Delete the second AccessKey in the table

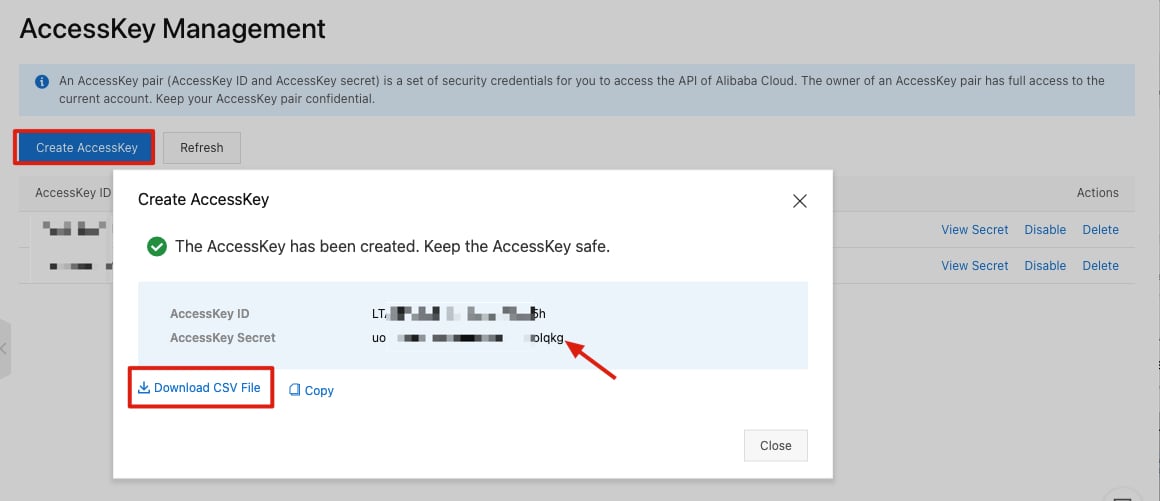[x=1100, y=266]
